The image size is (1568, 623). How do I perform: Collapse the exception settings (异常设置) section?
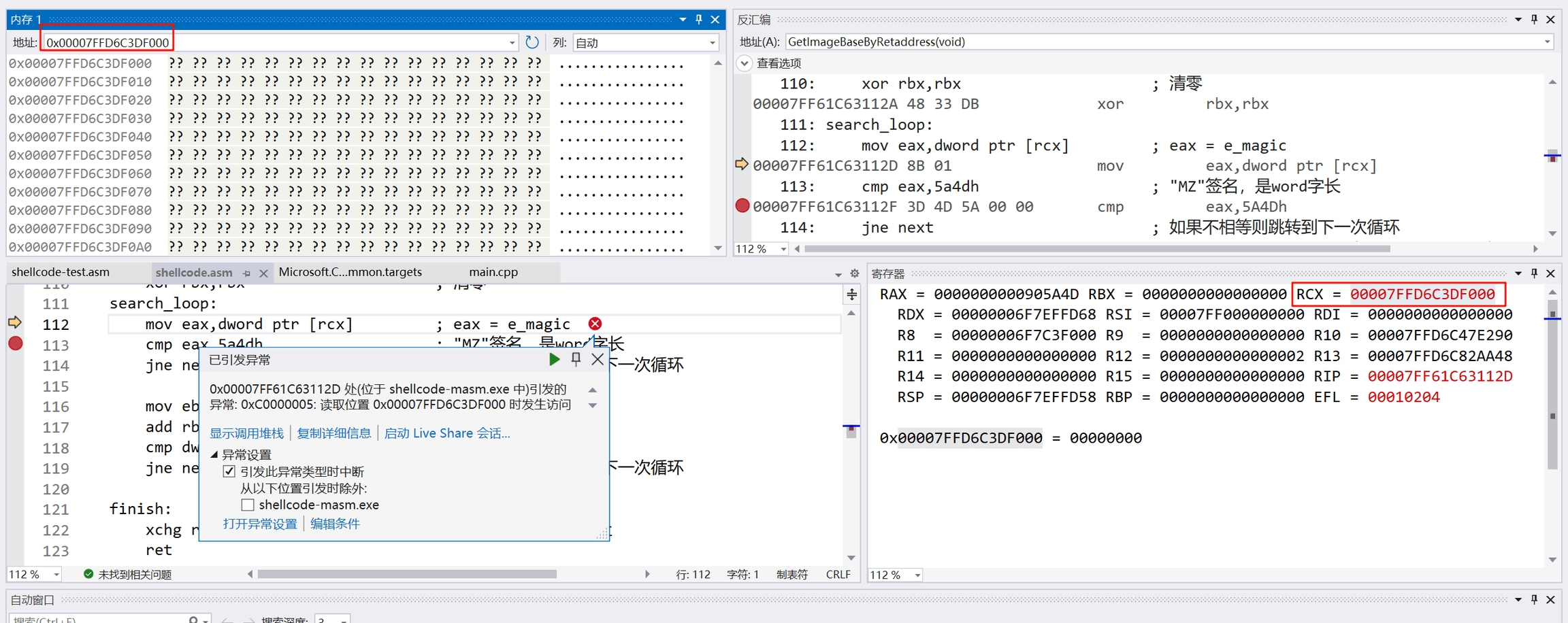point(214,454)
